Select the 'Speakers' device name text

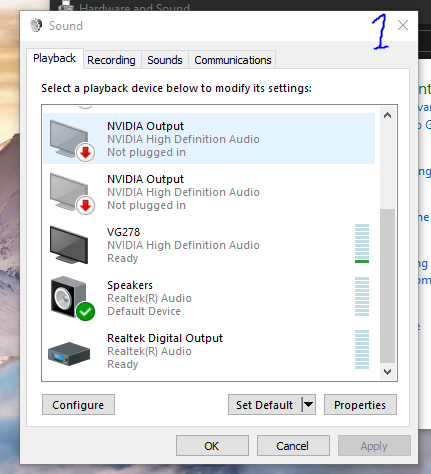(130, 285)
